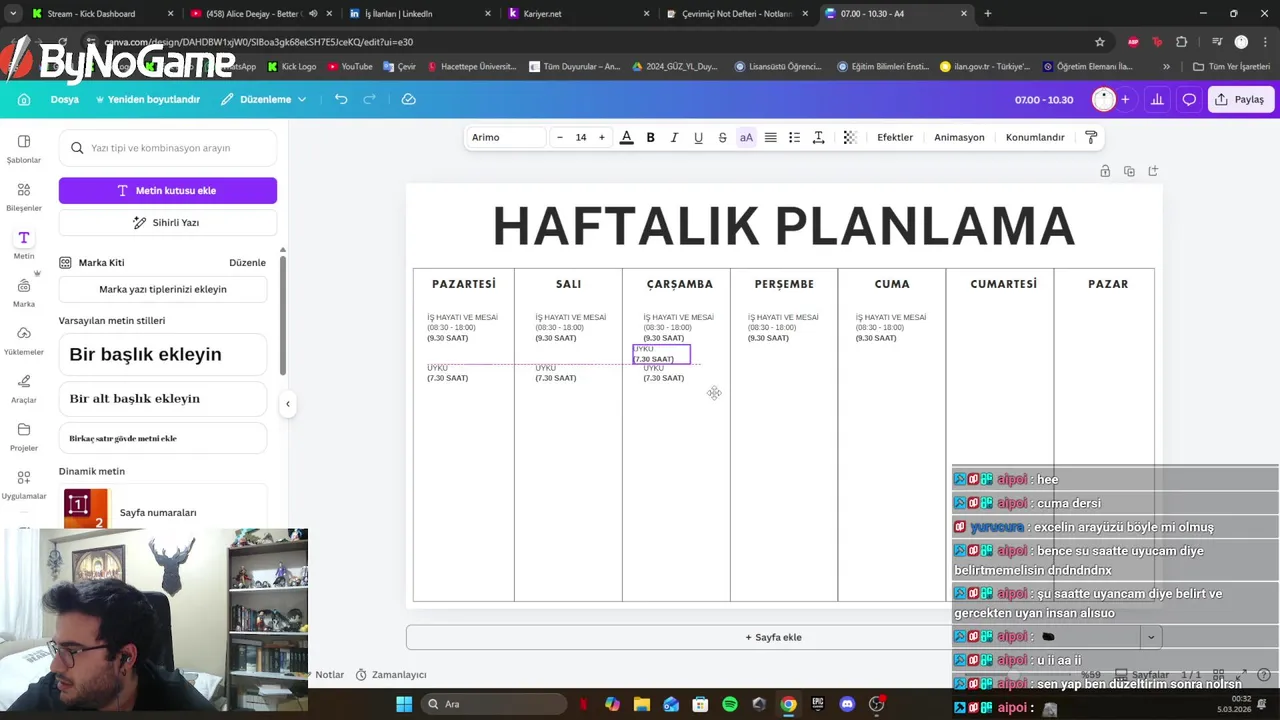Viewport: 1280px width, 720px height.
Task: Expand the chat overlay dropdown chevron
Action: (1150, 637)
